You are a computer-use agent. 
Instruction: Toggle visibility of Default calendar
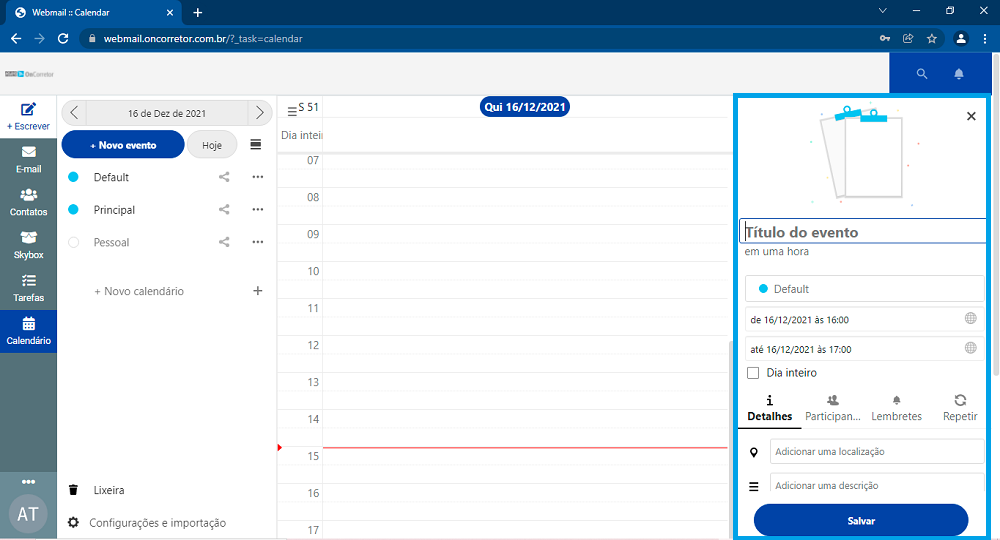73,177
